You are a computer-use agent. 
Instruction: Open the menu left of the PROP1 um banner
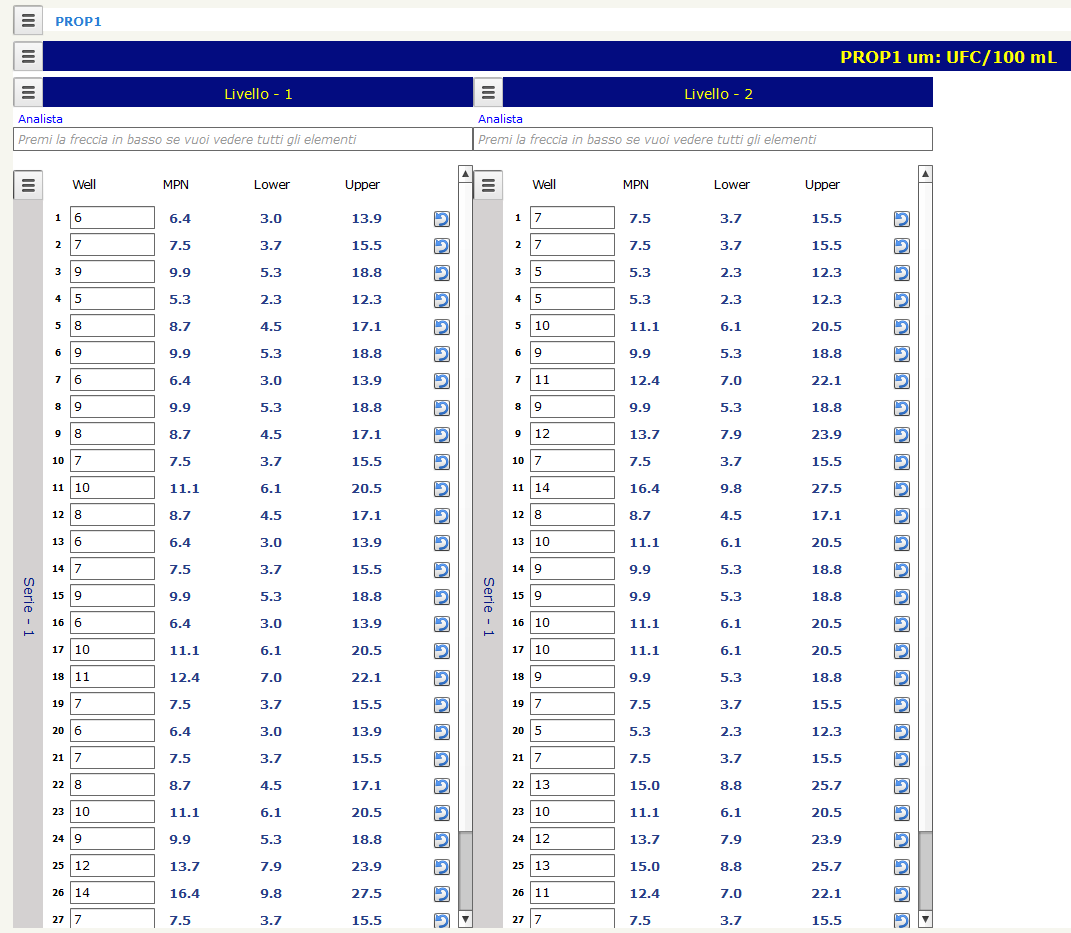point(28,56)
